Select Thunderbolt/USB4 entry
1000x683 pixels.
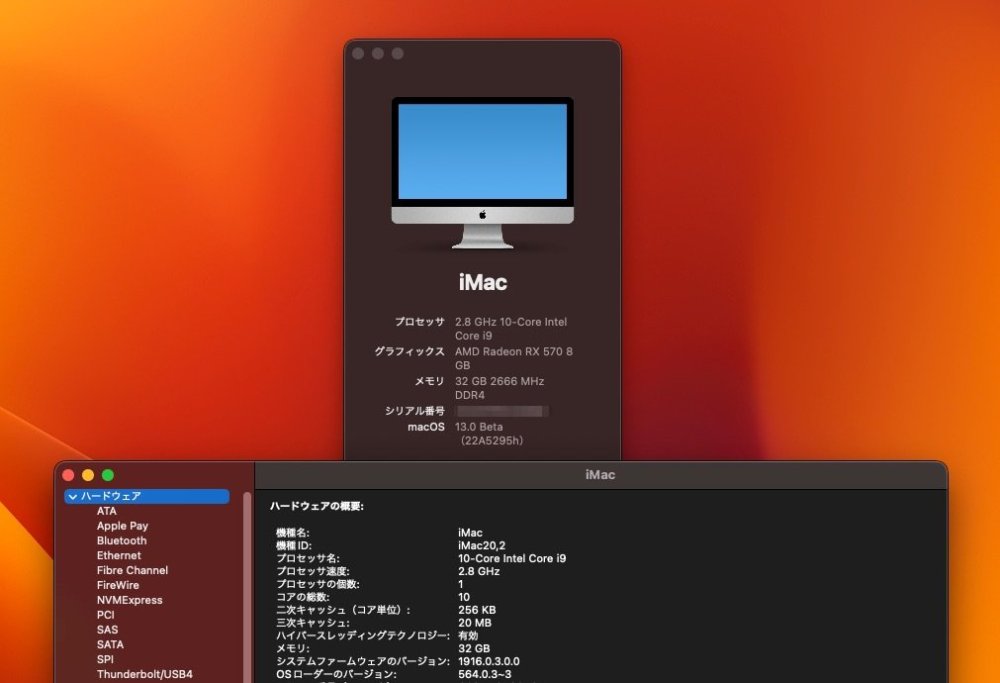(144, 674)
